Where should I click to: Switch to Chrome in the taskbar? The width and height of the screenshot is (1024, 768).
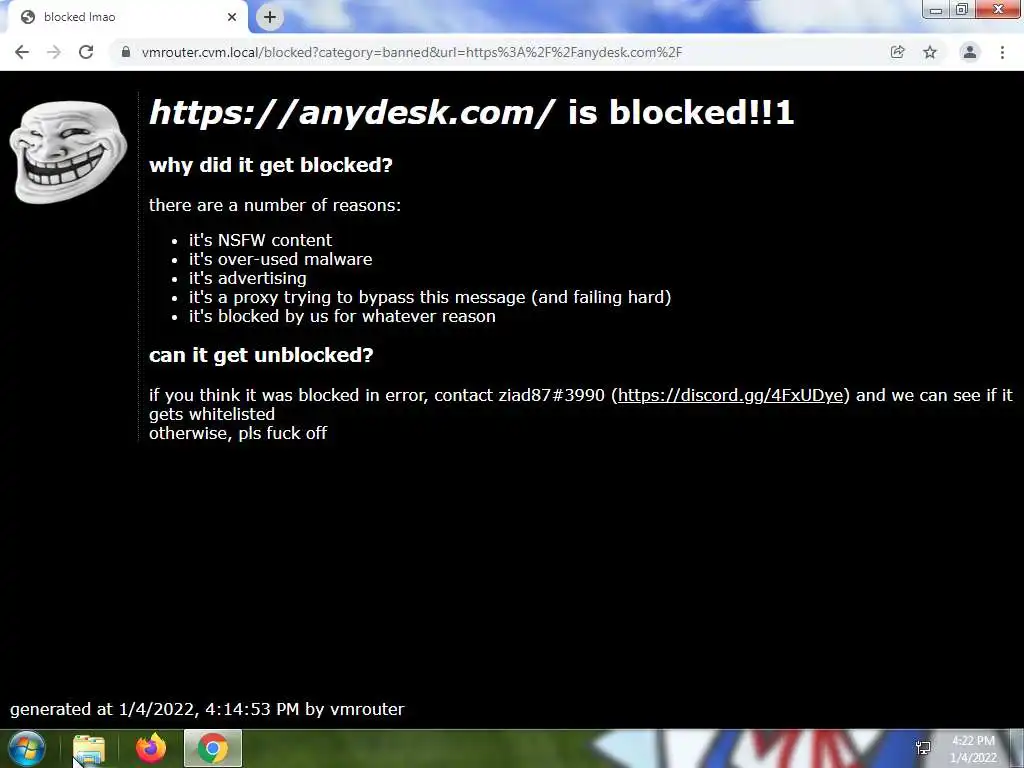pyautogui.click(x=213, y=748)
